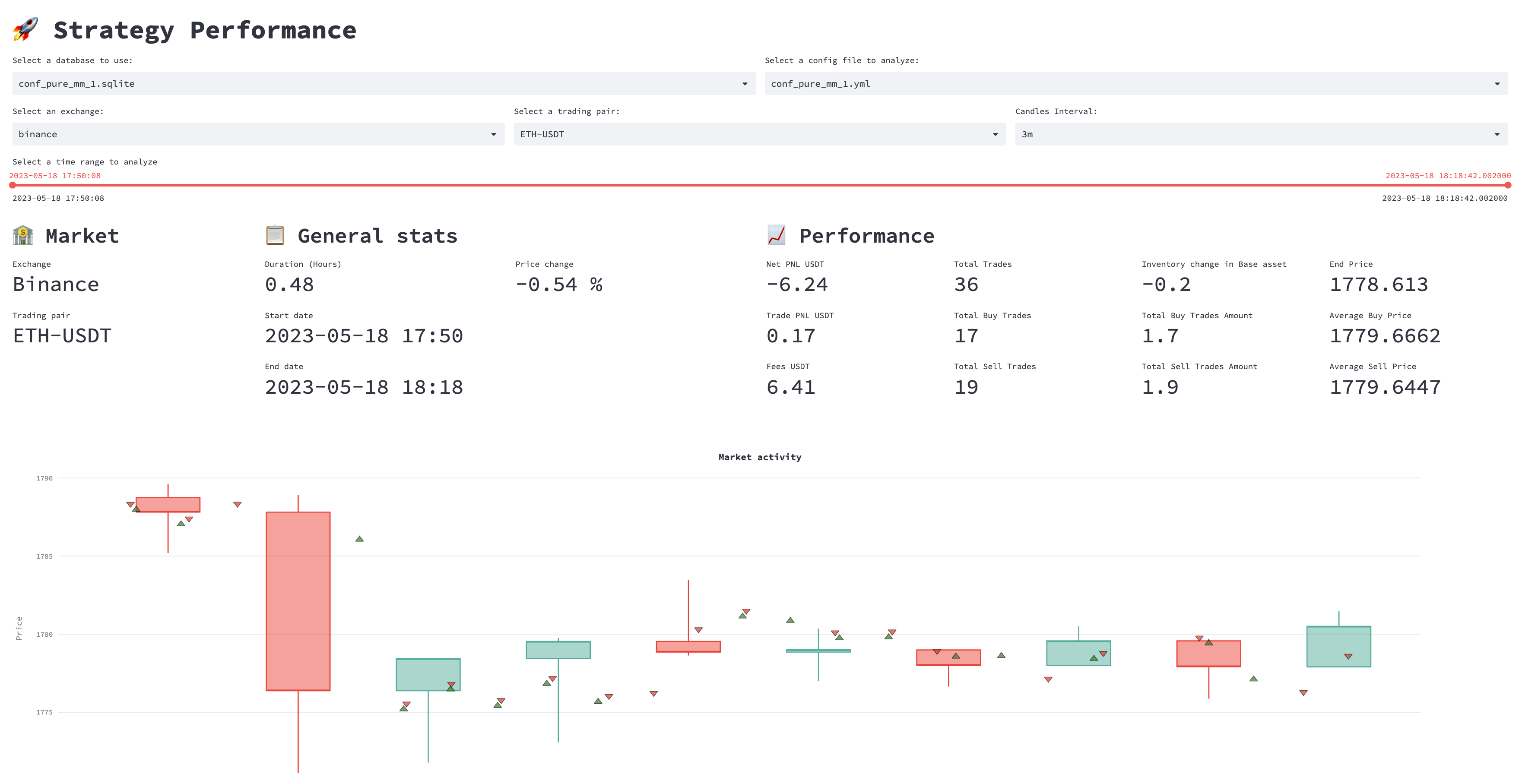The width and height of the screenshot is (1522, 784).
Task: Click the Market activity chart title
Action: pos(760,457)
